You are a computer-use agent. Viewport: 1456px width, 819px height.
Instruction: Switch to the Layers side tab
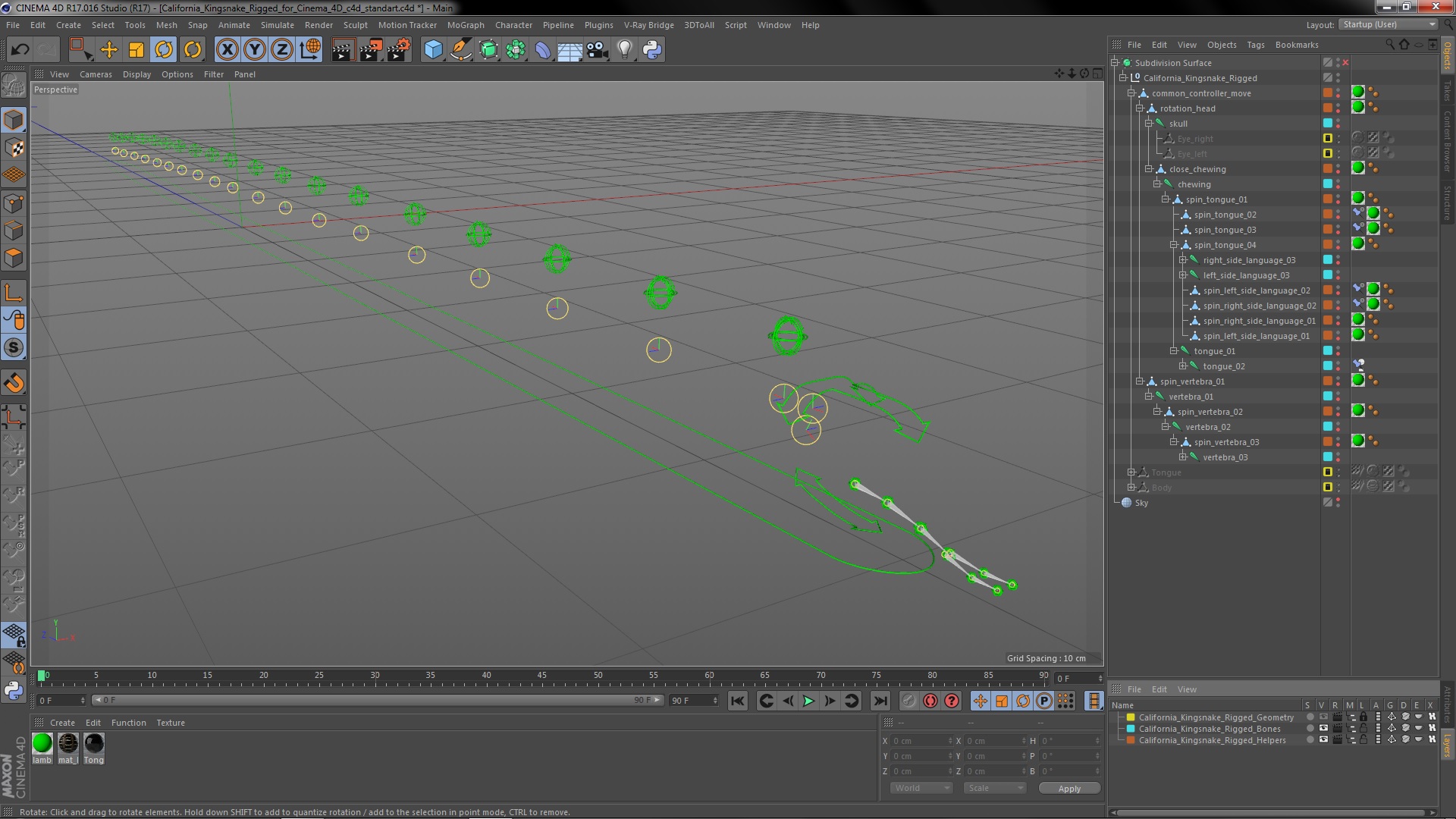coord(1447,745)
